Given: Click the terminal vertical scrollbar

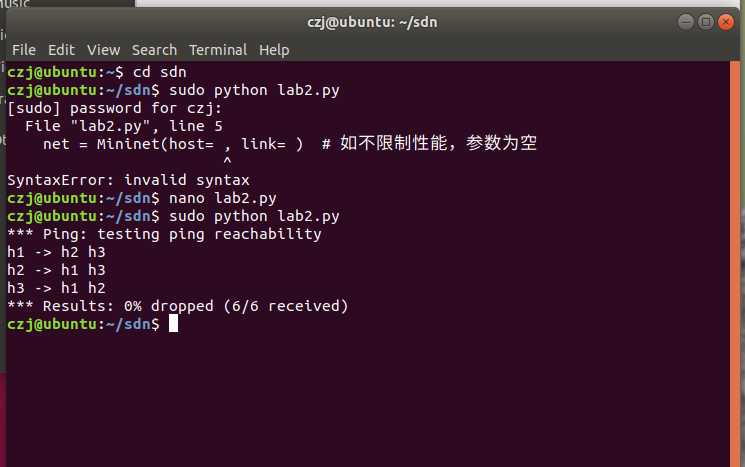Looking at the screenshot, I should 735,264.
